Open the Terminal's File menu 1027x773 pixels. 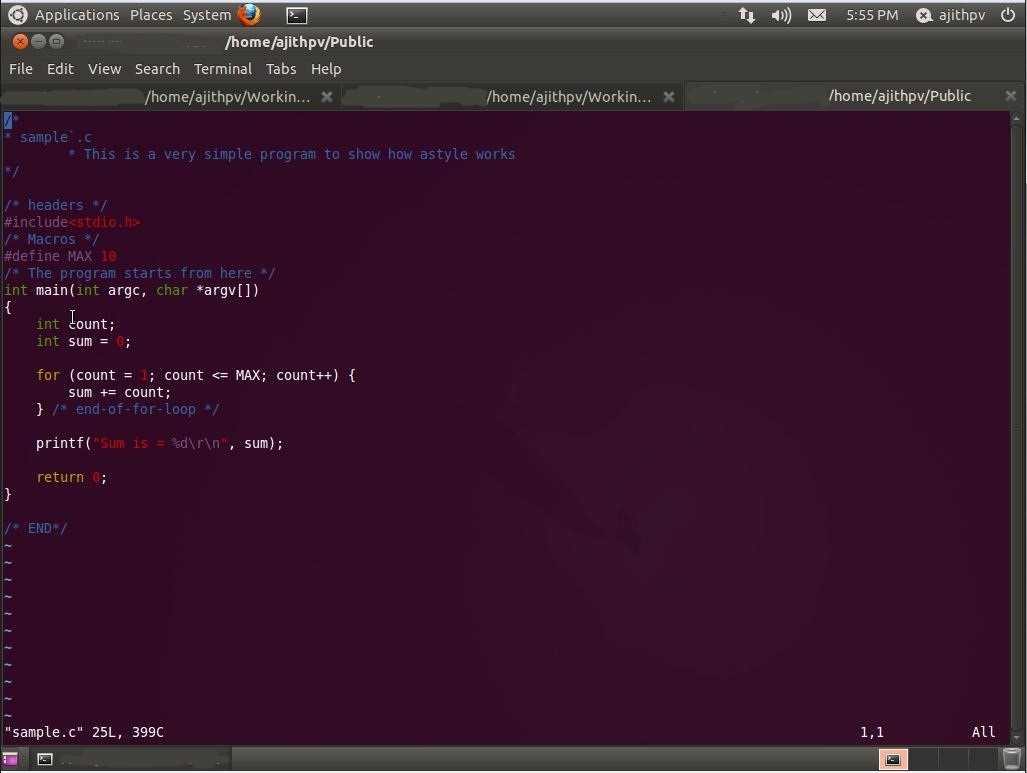point(20,68)
